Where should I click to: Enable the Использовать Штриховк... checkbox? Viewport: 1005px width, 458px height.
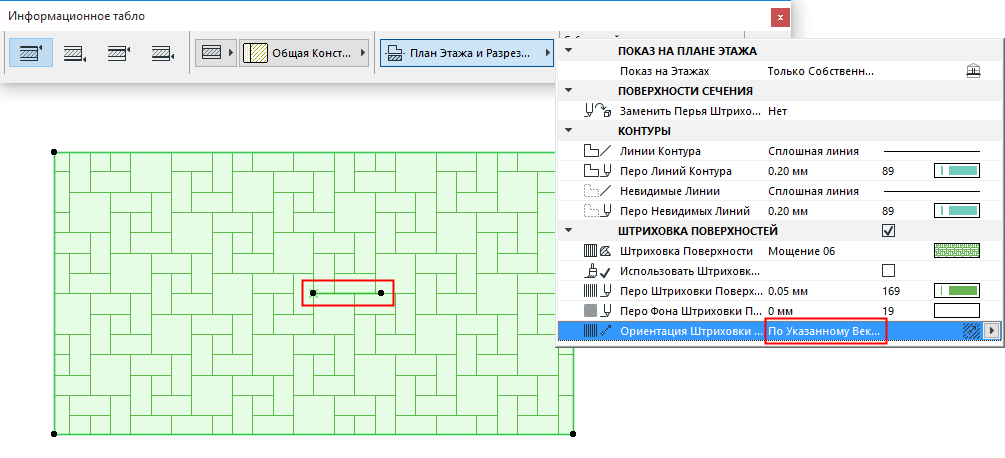click(x=888, y=270)
